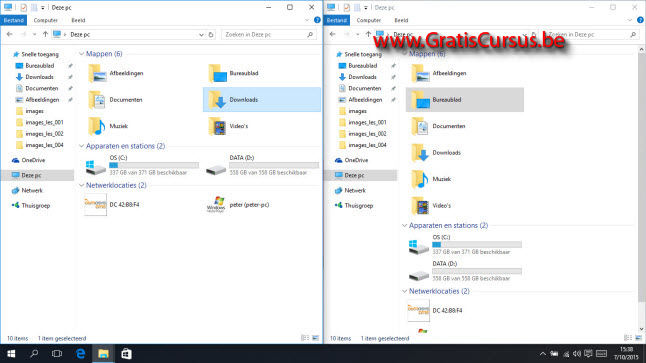Image resolution: width=646 pixels, height=363 pixels.
Task: Open Beeld tab in left window
Action: [78, 20]
